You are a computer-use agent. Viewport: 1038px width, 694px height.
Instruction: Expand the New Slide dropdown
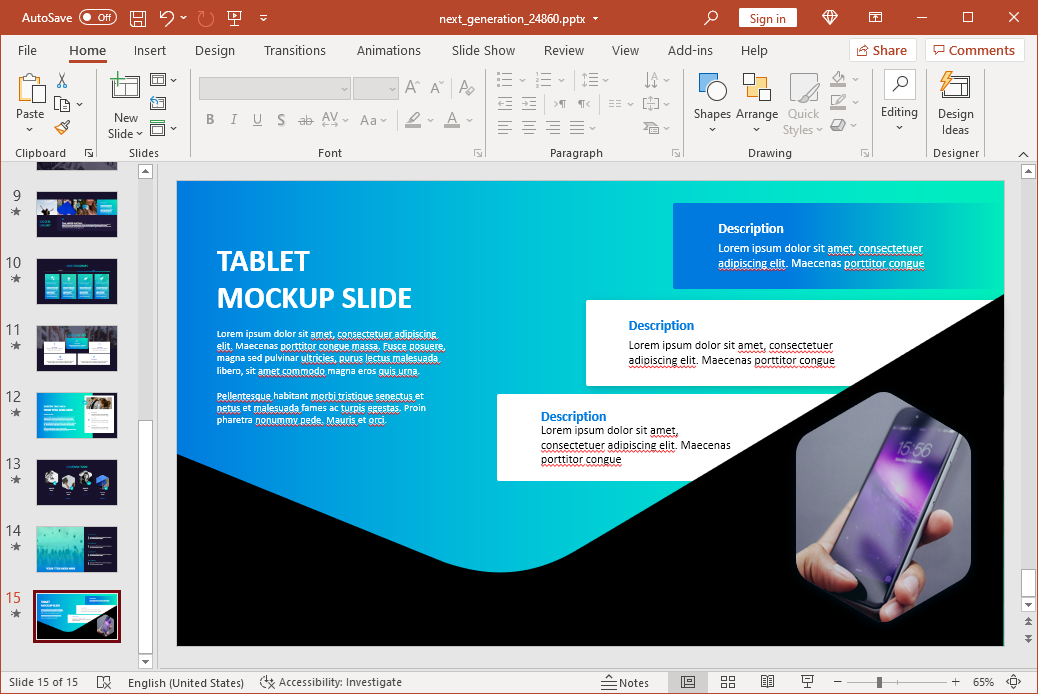click(126, 134)
